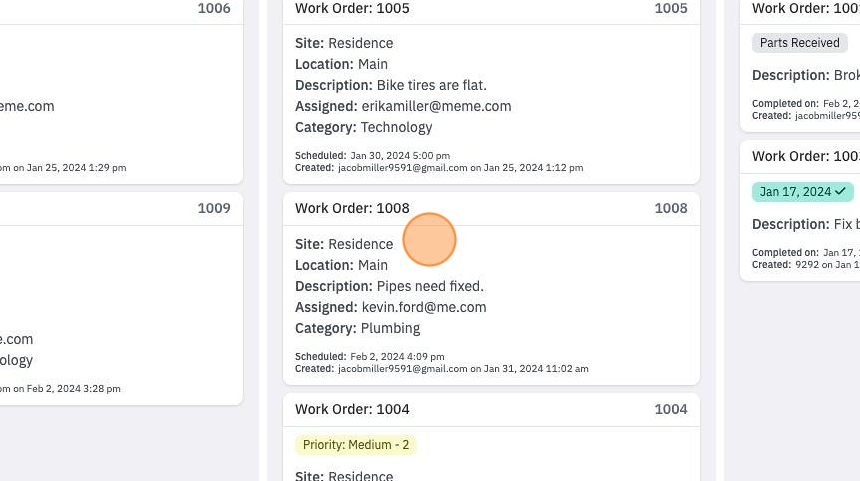The width and height of the screenshot is (860, 481).
Task: Click the Bike tires are flat description
Action: point(432,86)
